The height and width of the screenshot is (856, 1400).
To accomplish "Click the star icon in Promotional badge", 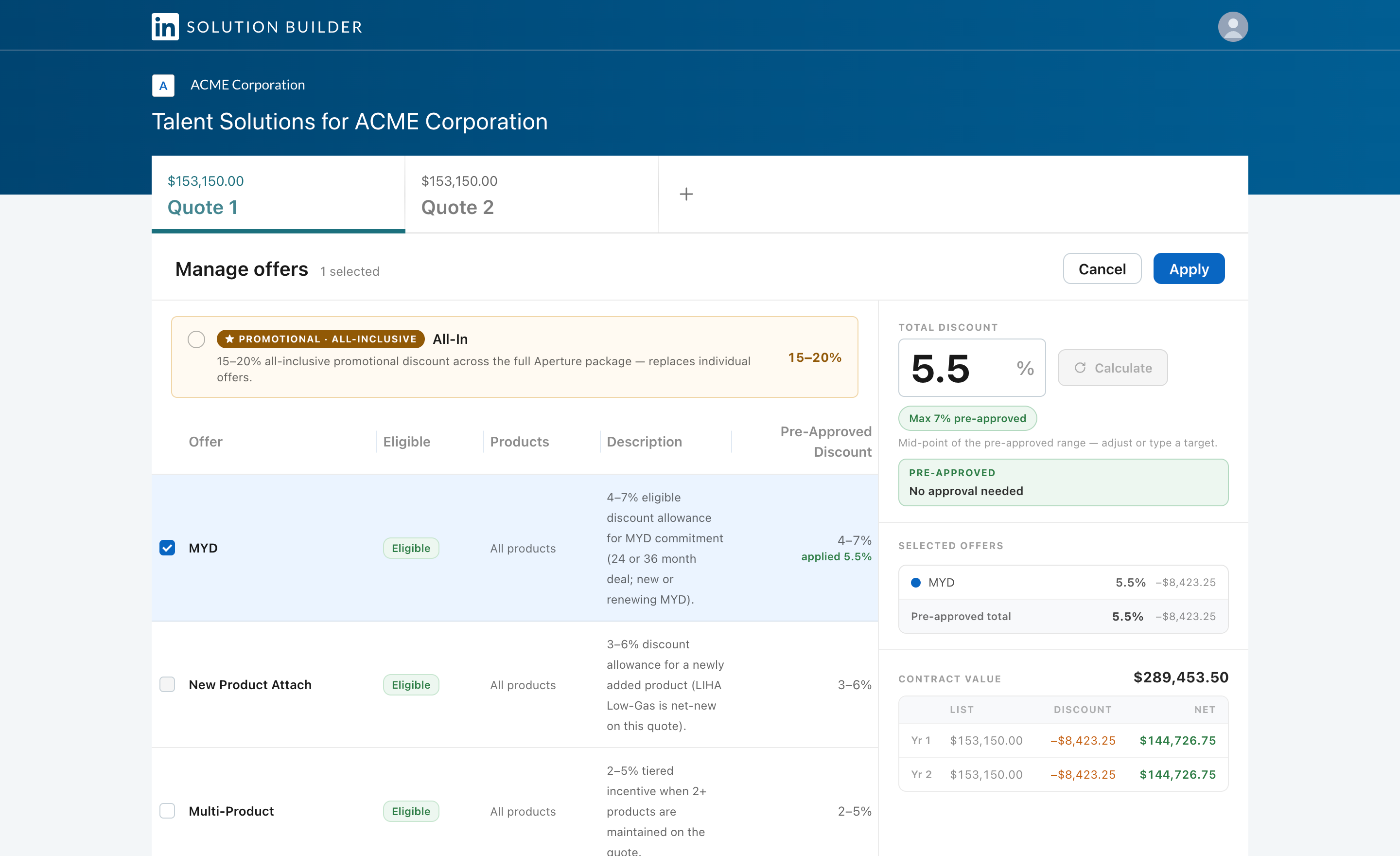I will (229, 339).
